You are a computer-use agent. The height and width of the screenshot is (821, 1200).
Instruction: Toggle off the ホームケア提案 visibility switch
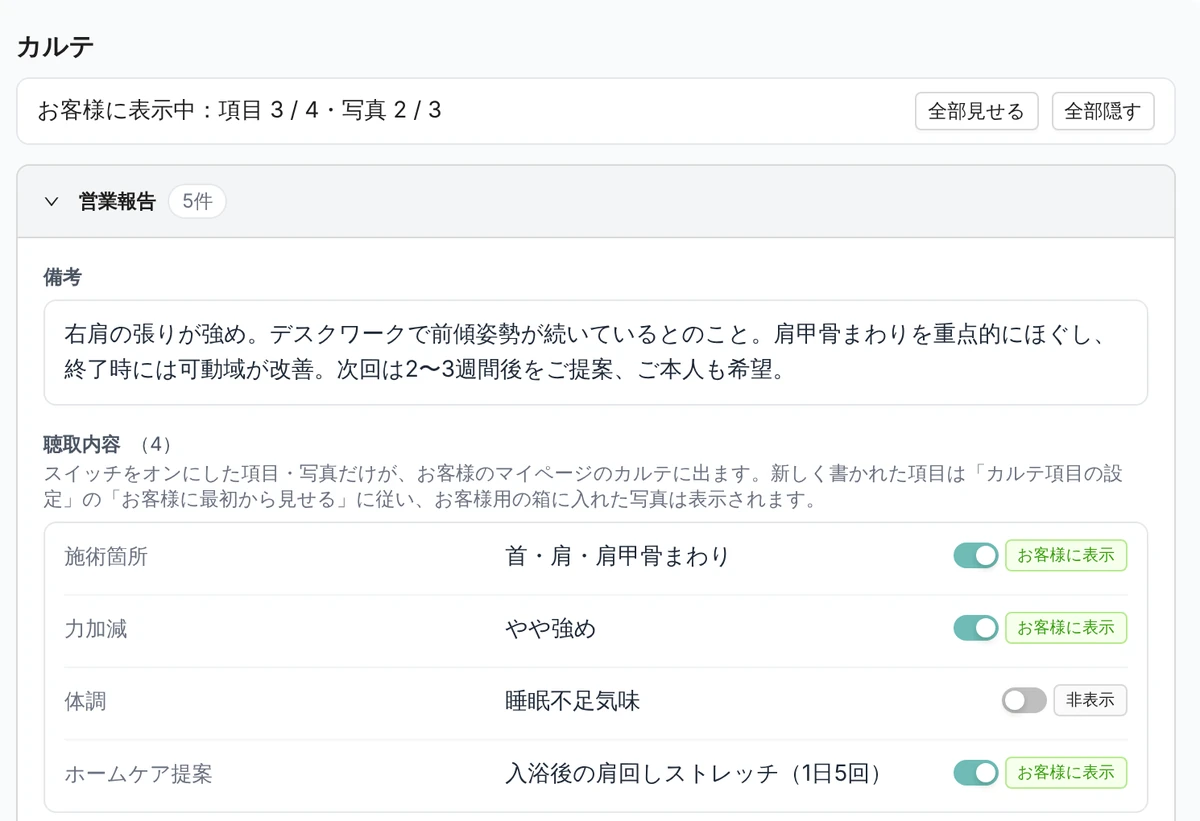coord(976,773)
